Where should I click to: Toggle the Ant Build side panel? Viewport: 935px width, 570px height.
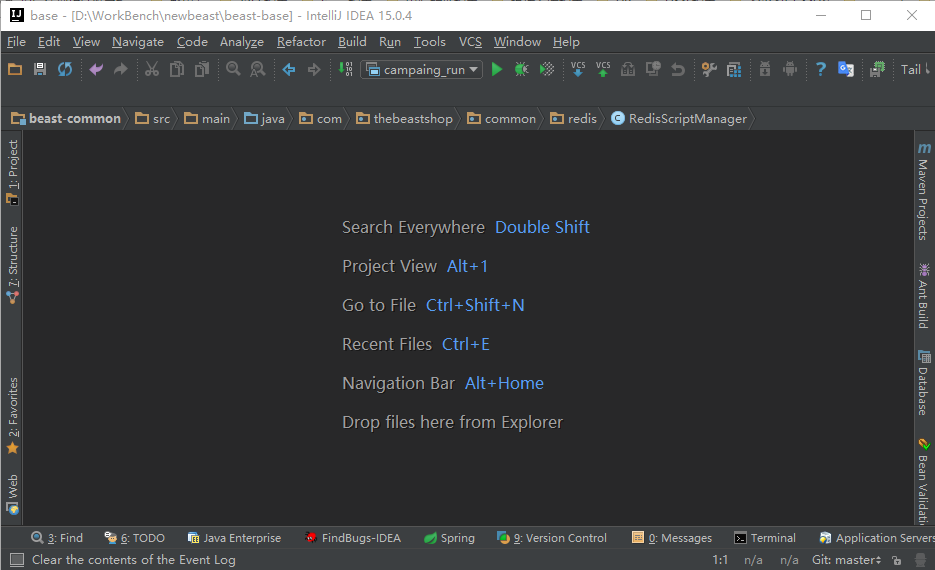[924, 296]
